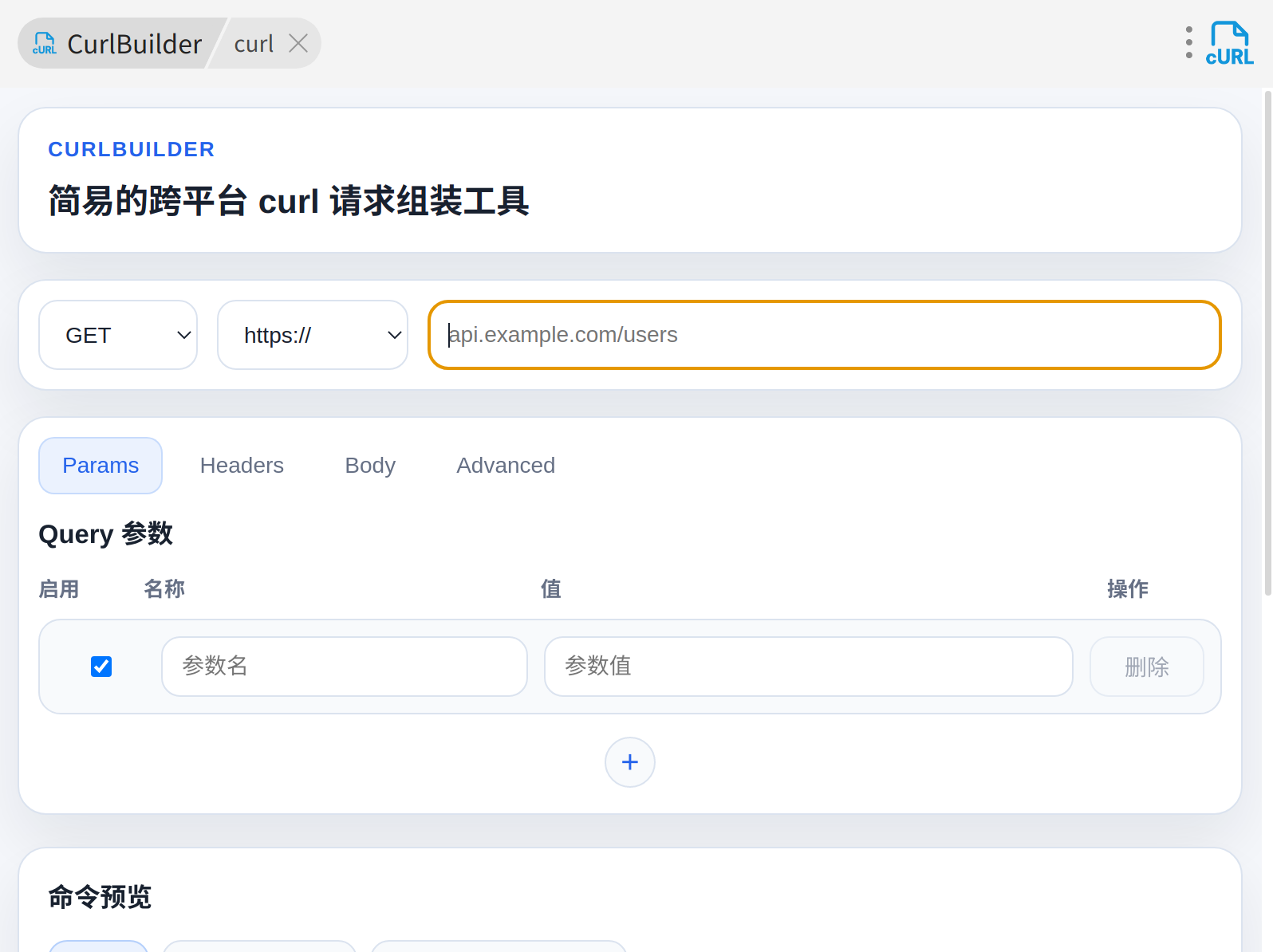Open the Body tab

[370, 466]
